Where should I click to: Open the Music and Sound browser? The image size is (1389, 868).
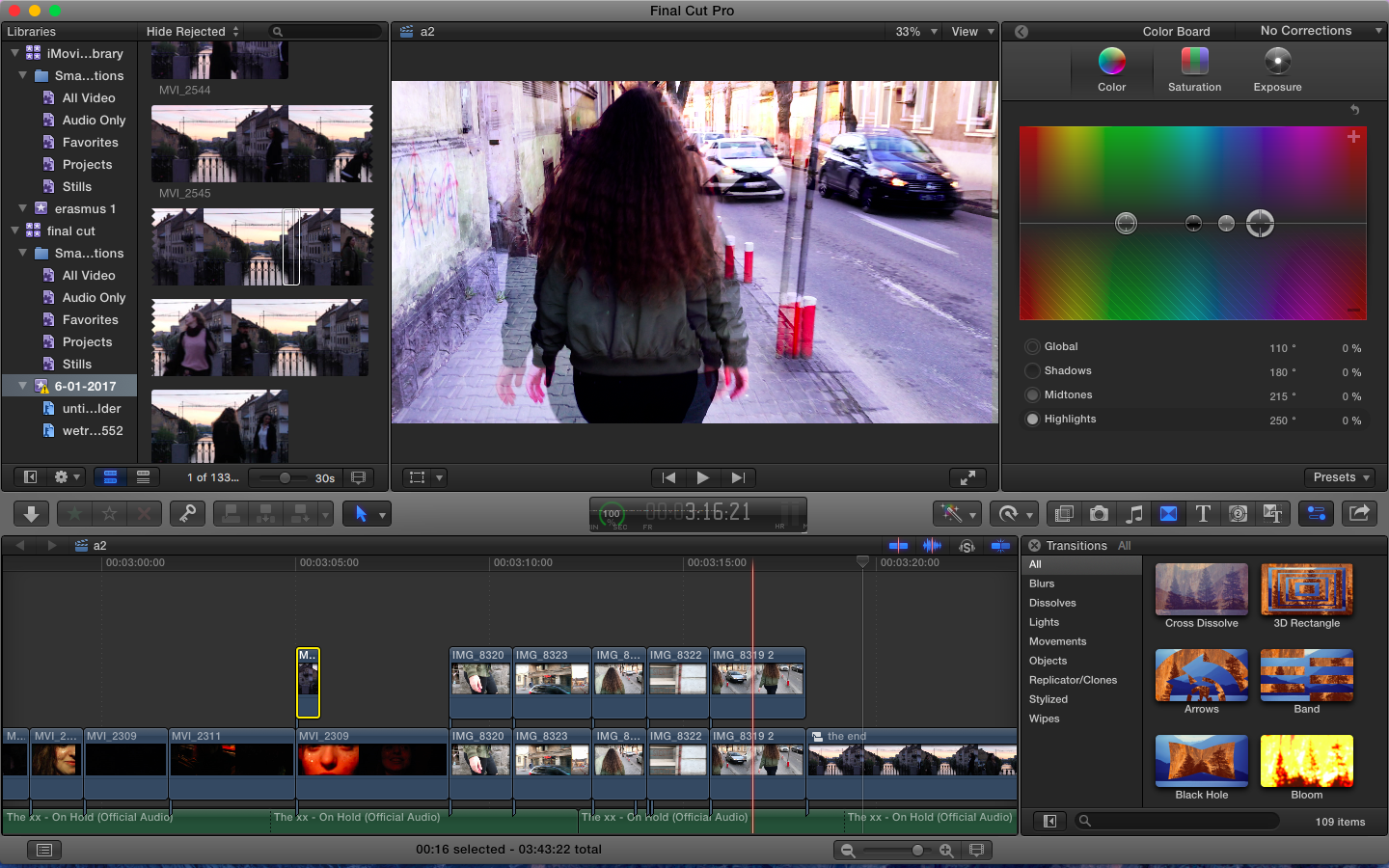(x=1134, y=513)
